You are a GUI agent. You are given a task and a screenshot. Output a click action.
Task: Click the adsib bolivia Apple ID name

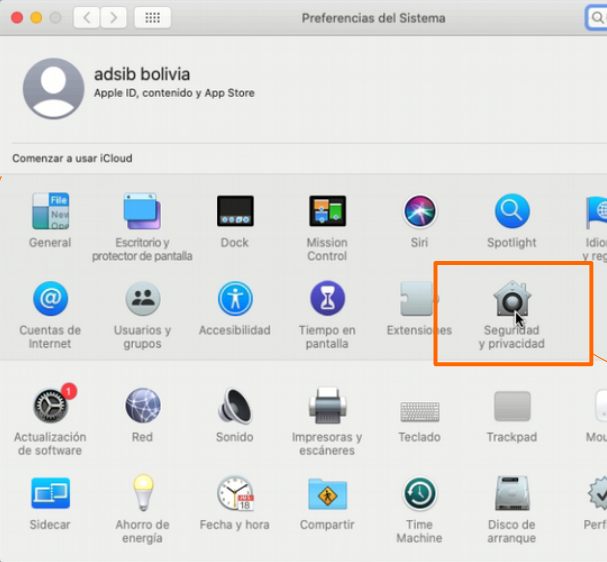coord(141,75)
